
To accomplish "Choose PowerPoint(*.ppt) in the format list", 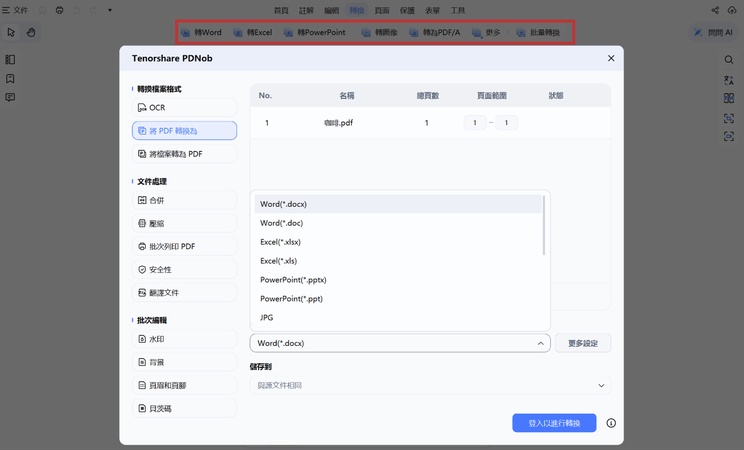I will coord(398,299).
